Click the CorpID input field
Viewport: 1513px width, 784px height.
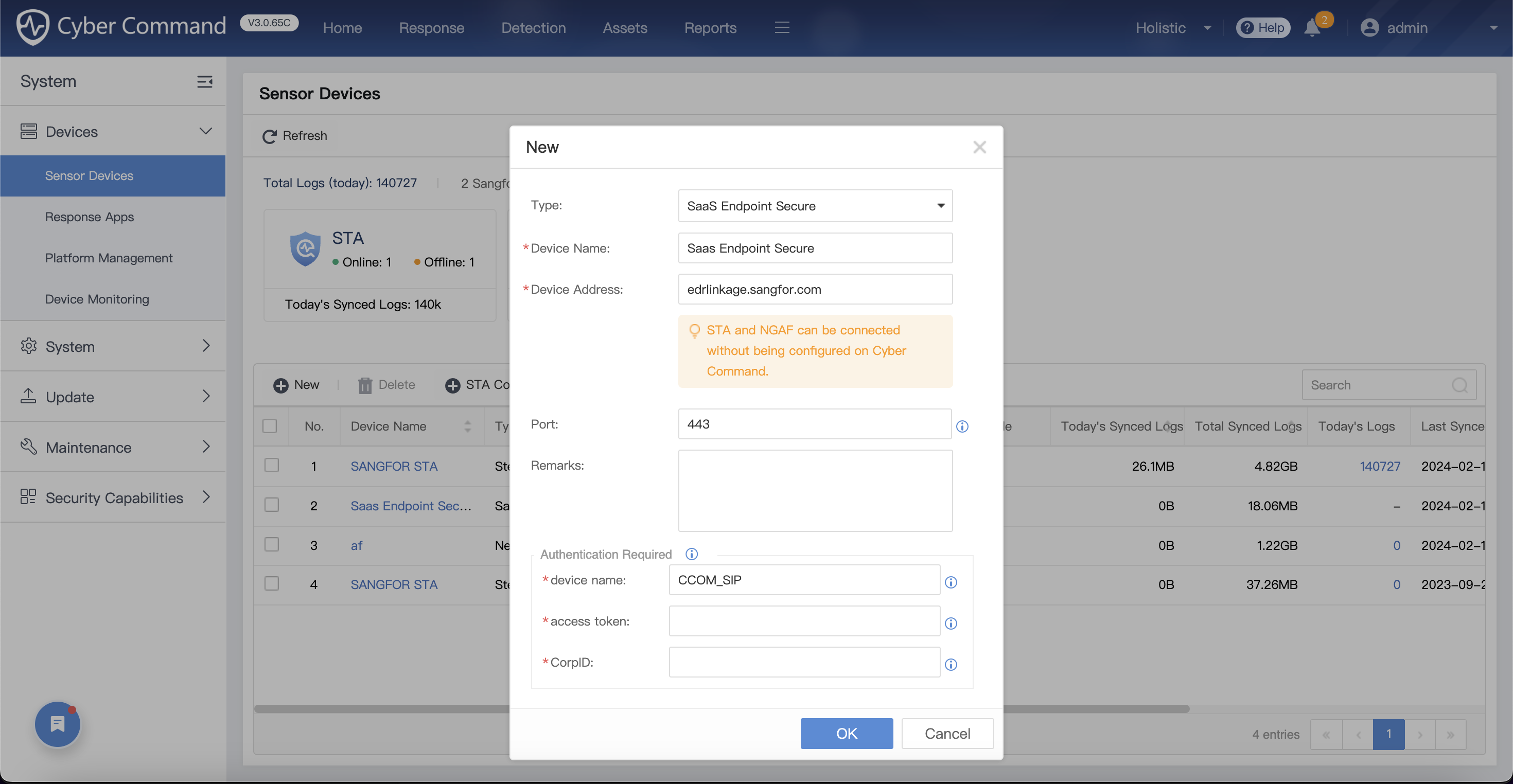click(x=804, y=662)
